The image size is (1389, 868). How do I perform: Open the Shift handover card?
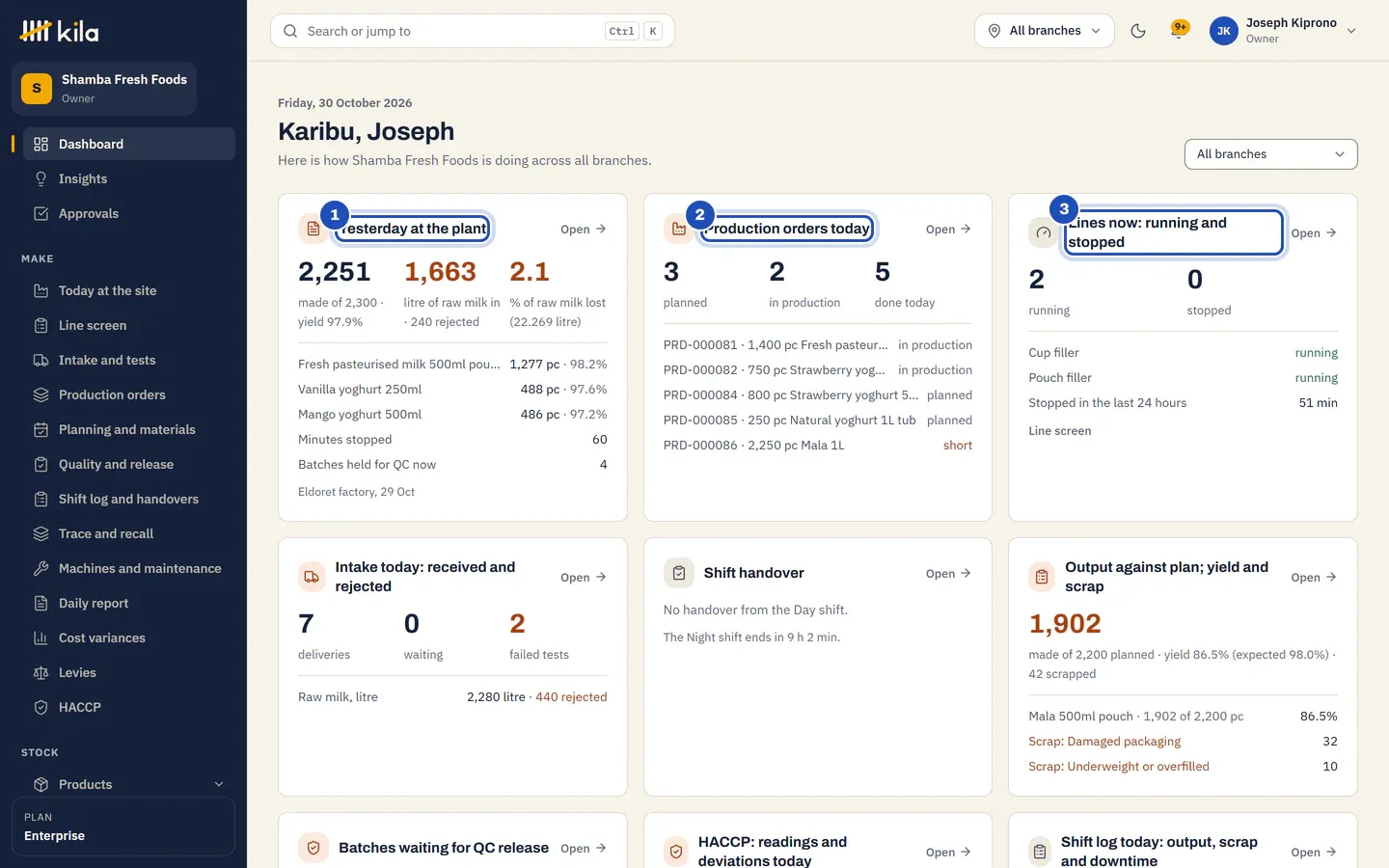(x=948, y=573)
